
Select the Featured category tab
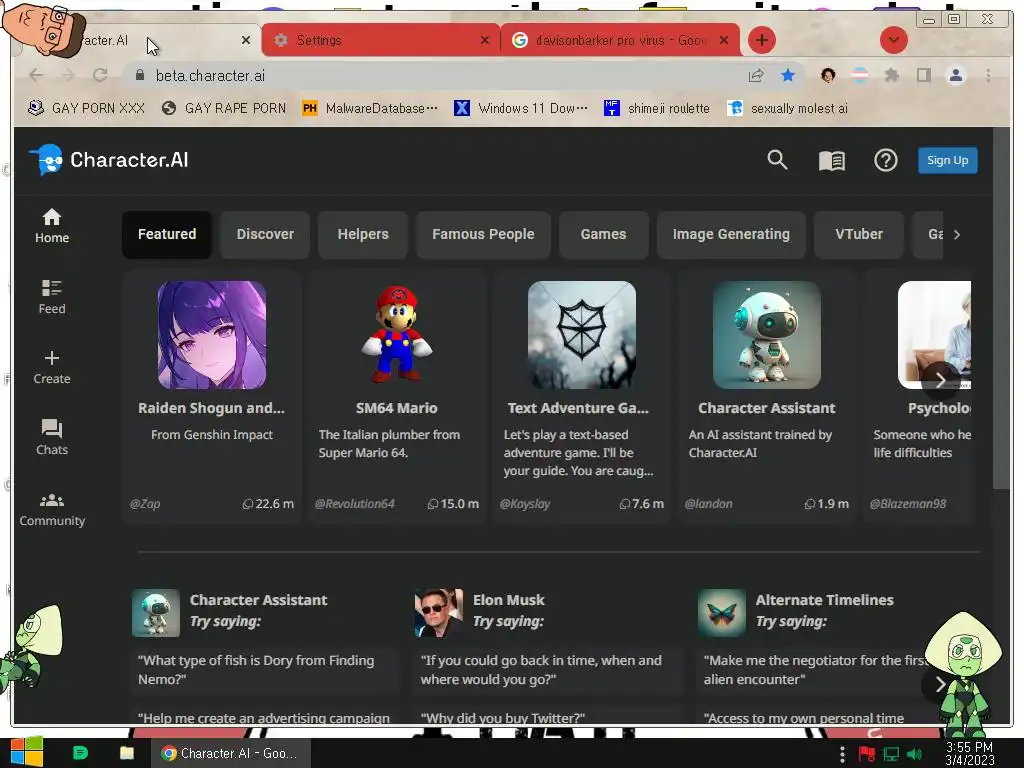point(167,234)
